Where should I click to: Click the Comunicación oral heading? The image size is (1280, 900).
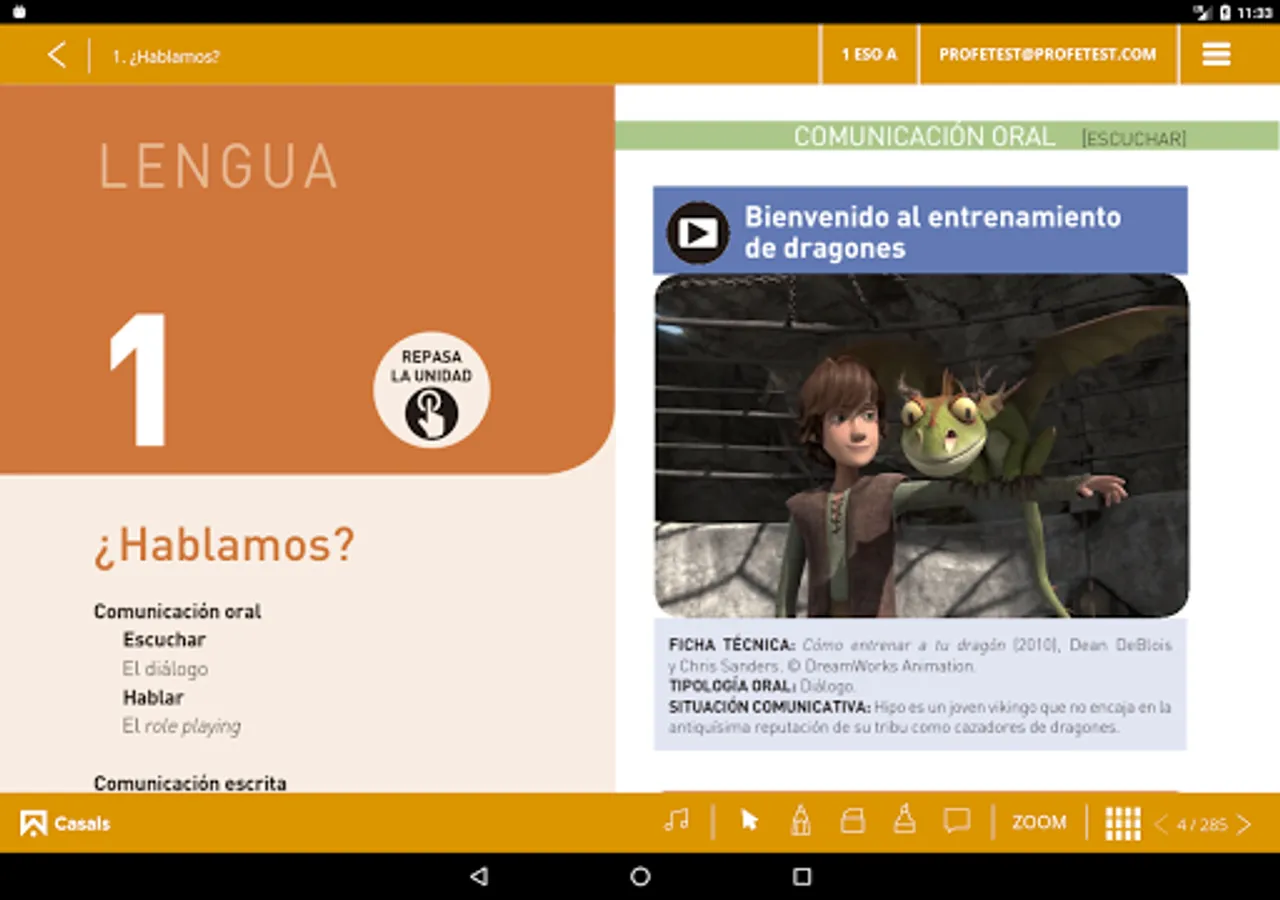tap(177, 611)
